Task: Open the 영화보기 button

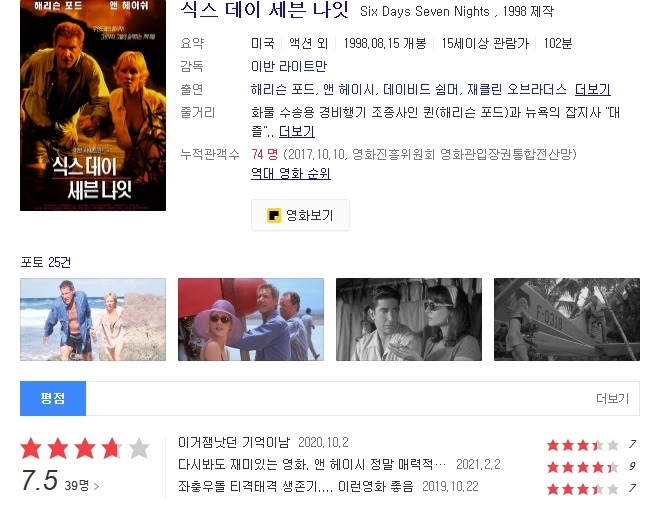Action: pos(300,215)
